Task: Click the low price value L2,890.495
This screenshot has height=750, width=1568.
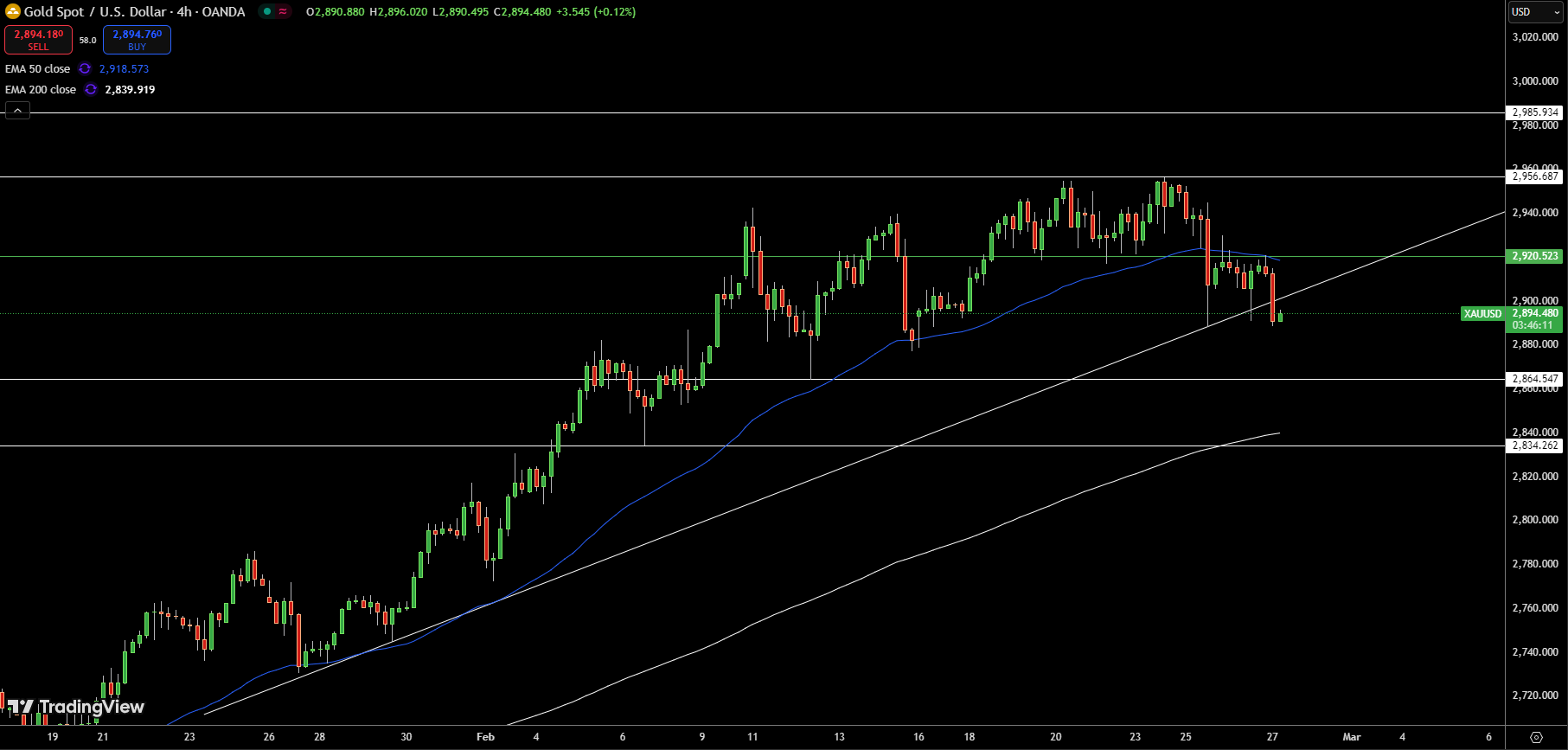Action: (460, 12)
